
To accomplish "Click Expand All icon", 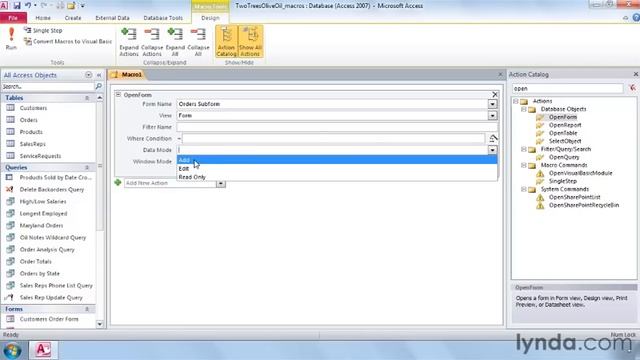I will (175, 42).
